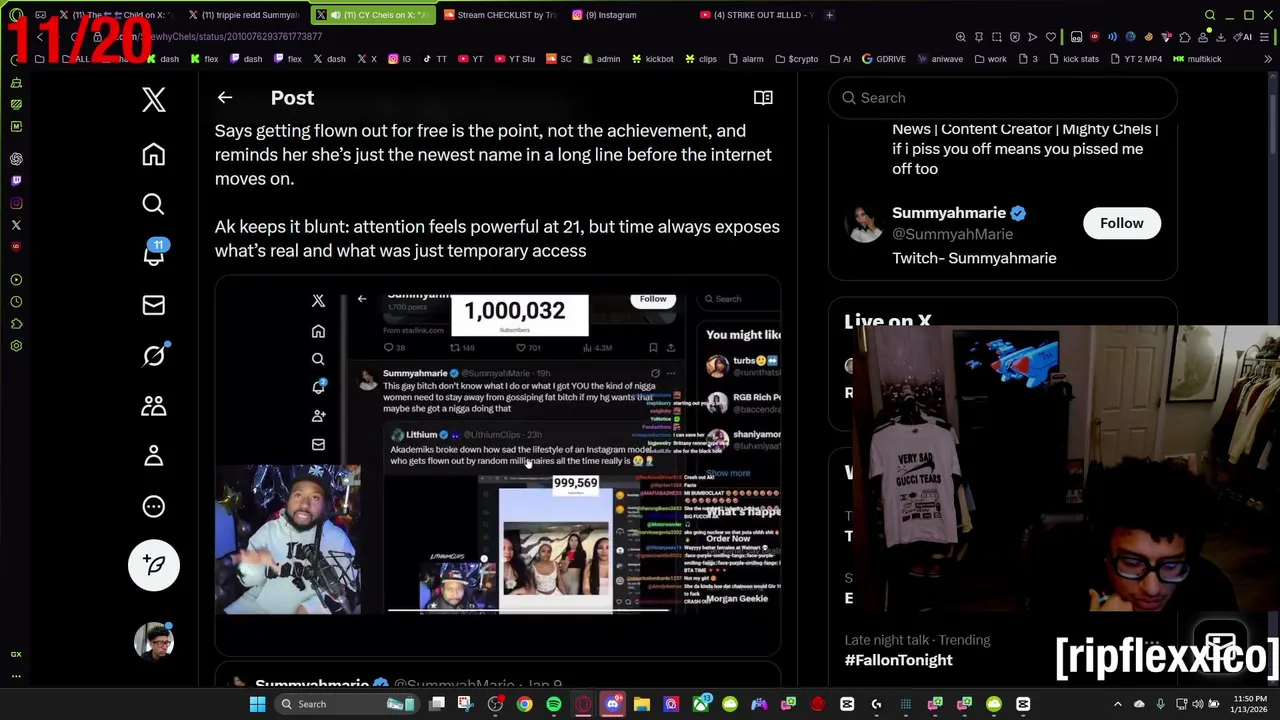Viewport: 1280px width, 720px height.
Task: Open the three-dots menu at Opera sidebar bottom
Action: coord(16,676)
